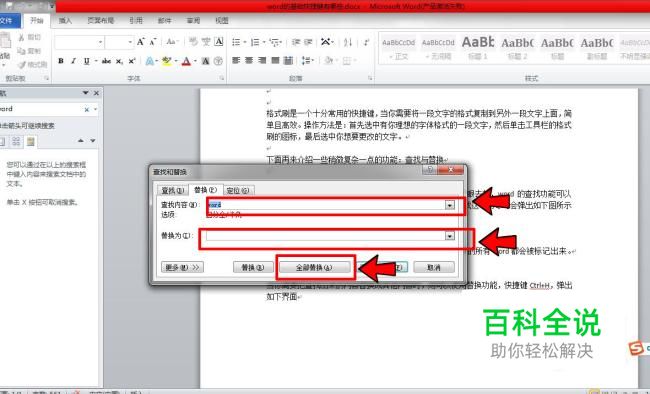Click the Bullets list icon

(x=236, y=42)
